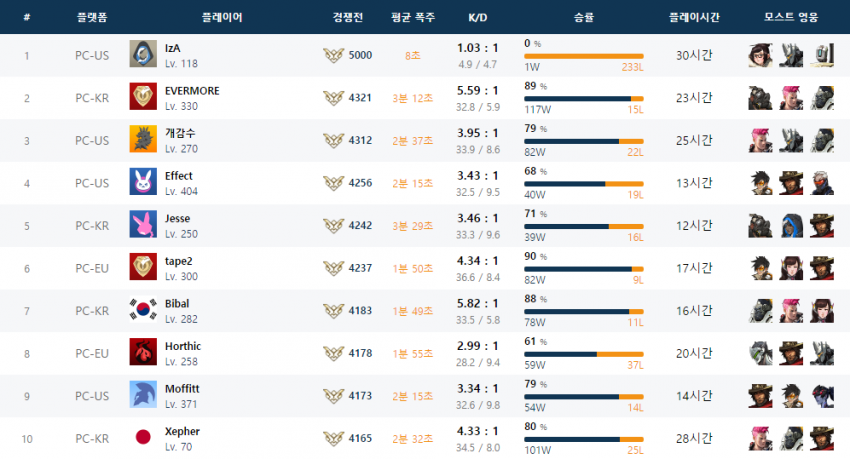Click the 평균 폭주 column header
Image resolution: width=850 pixels, height=459 pixels.
(x=413, y=18)
